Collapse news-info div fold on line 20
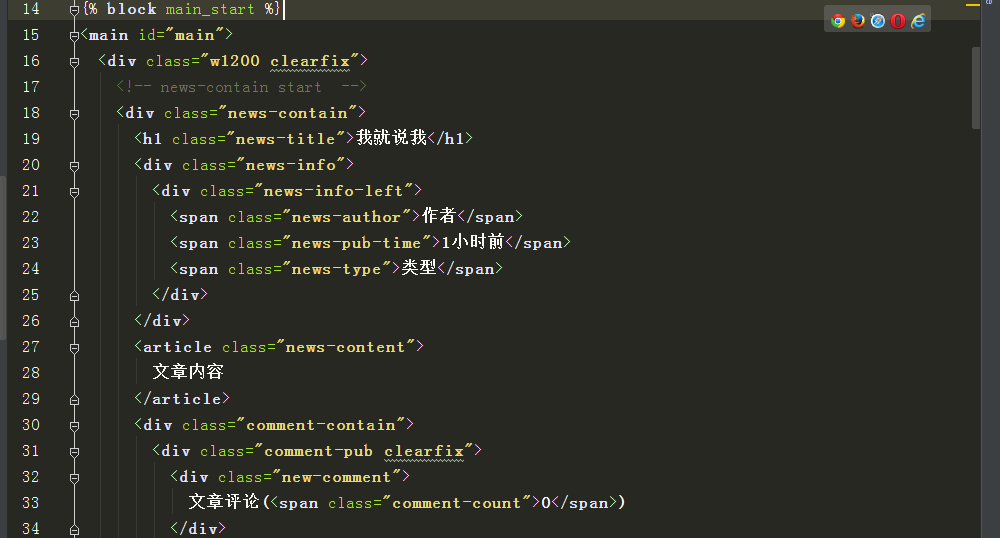This screenshot has height=538, width=1000. [74, 166]
